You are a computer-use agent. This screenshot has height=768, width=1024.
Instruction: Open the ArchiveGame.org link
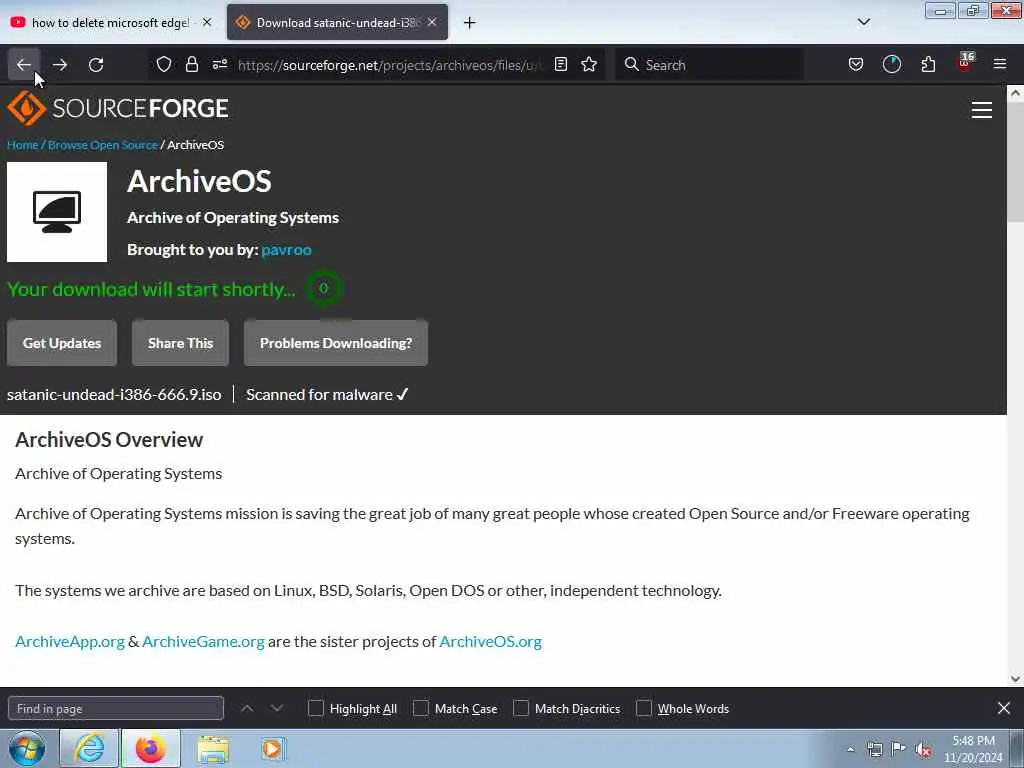203,642
